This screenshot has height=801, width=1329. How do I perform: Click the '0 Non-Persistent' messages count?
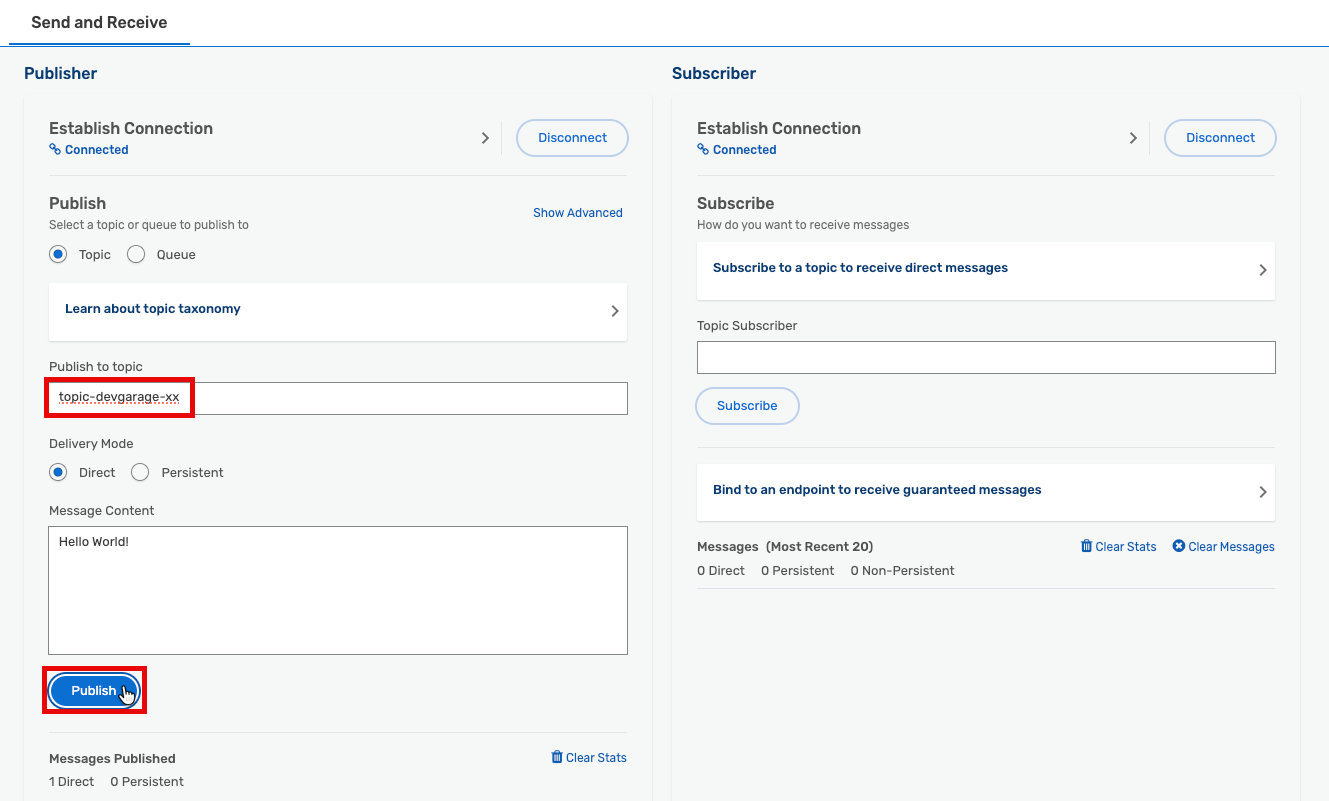tap(902, 571)
